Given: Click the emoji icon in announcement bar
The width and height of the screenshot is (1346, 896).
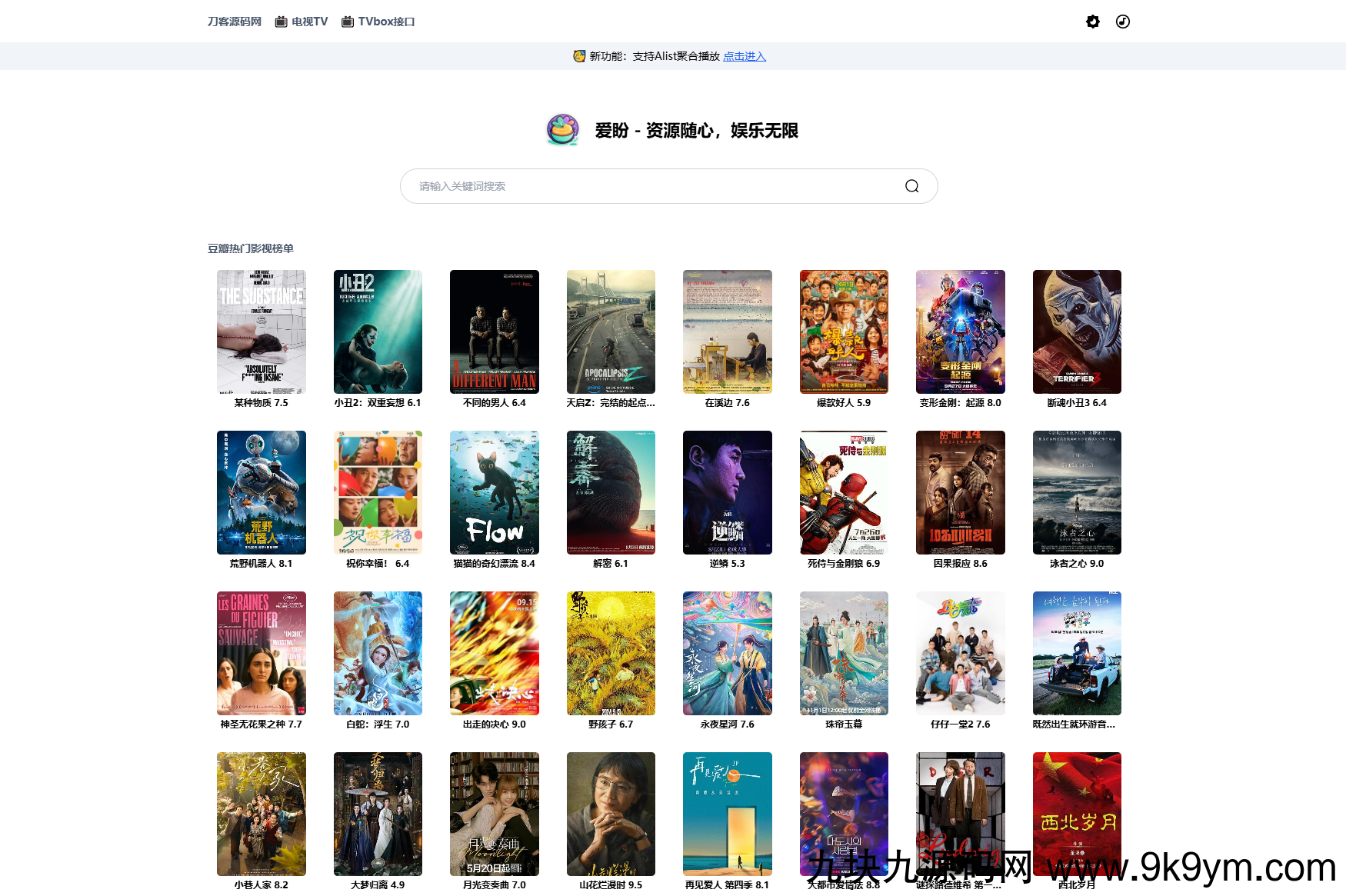Looking at the screenshot, I should (579, 56).
